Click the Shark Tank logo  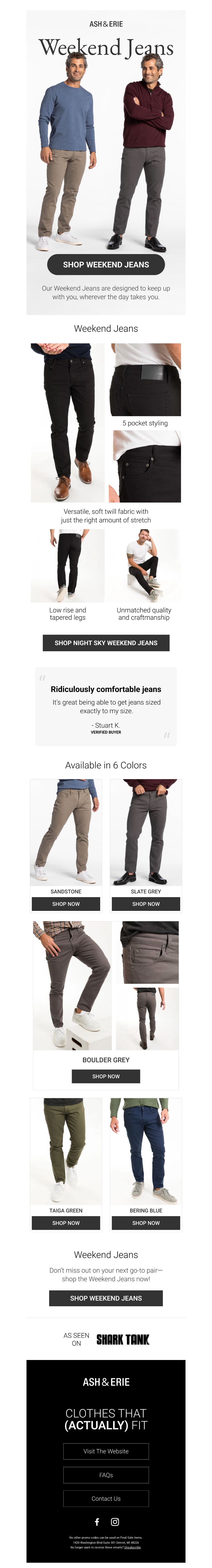tap(122, 1339)
